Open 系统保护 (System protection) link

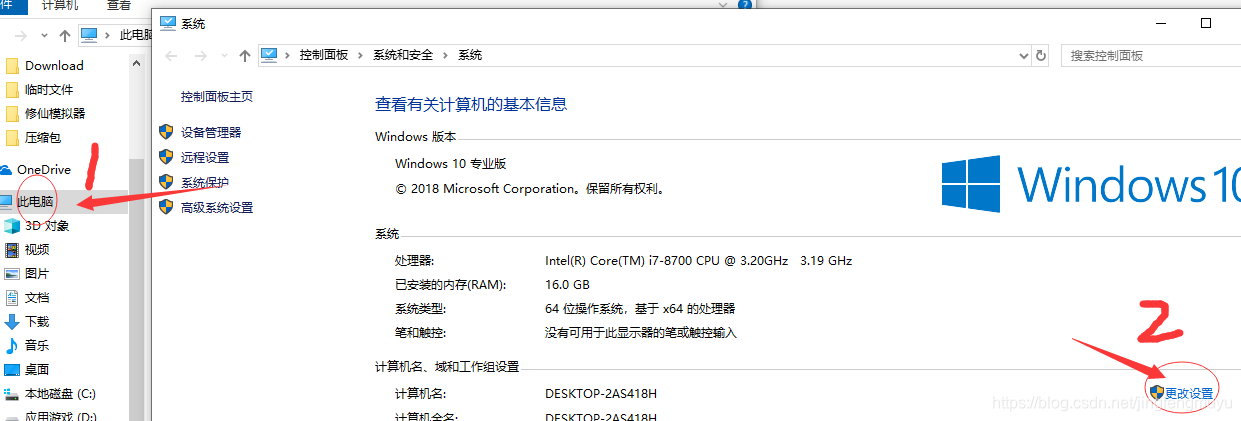pos(205,182)
